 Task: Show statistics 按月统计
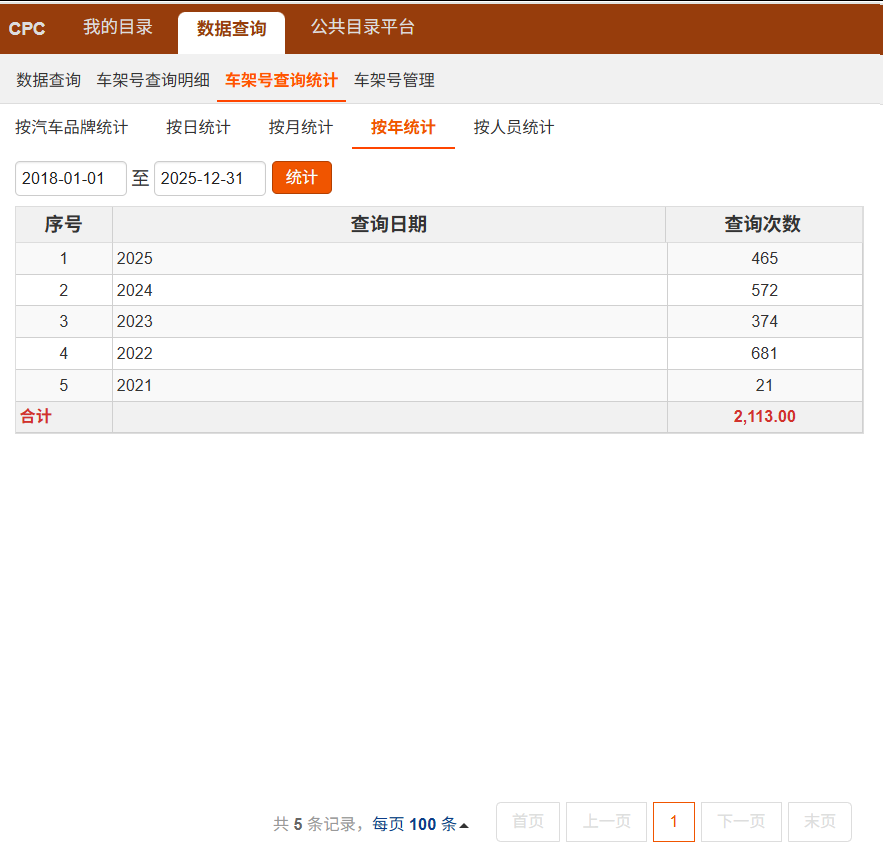coord(301,128)
